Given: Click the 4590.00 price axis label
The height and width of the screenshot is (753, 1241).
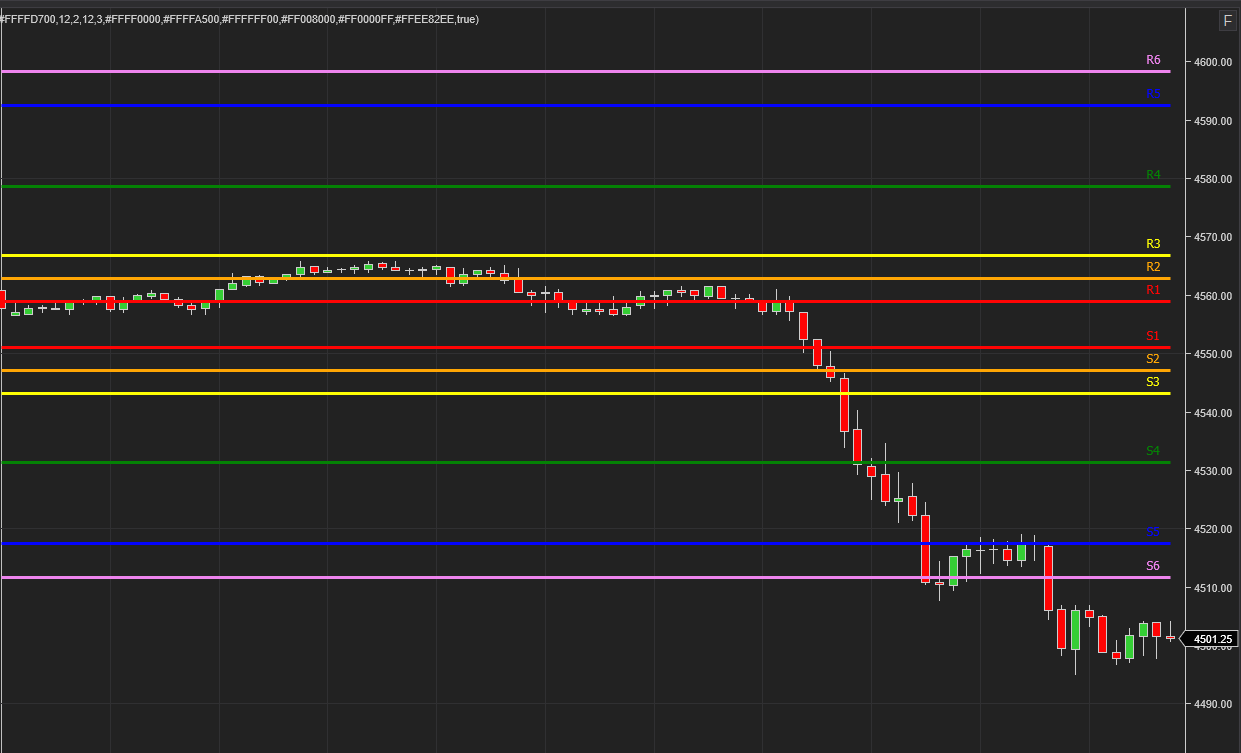Looking at the screenshot, I should pos(1212,121).
